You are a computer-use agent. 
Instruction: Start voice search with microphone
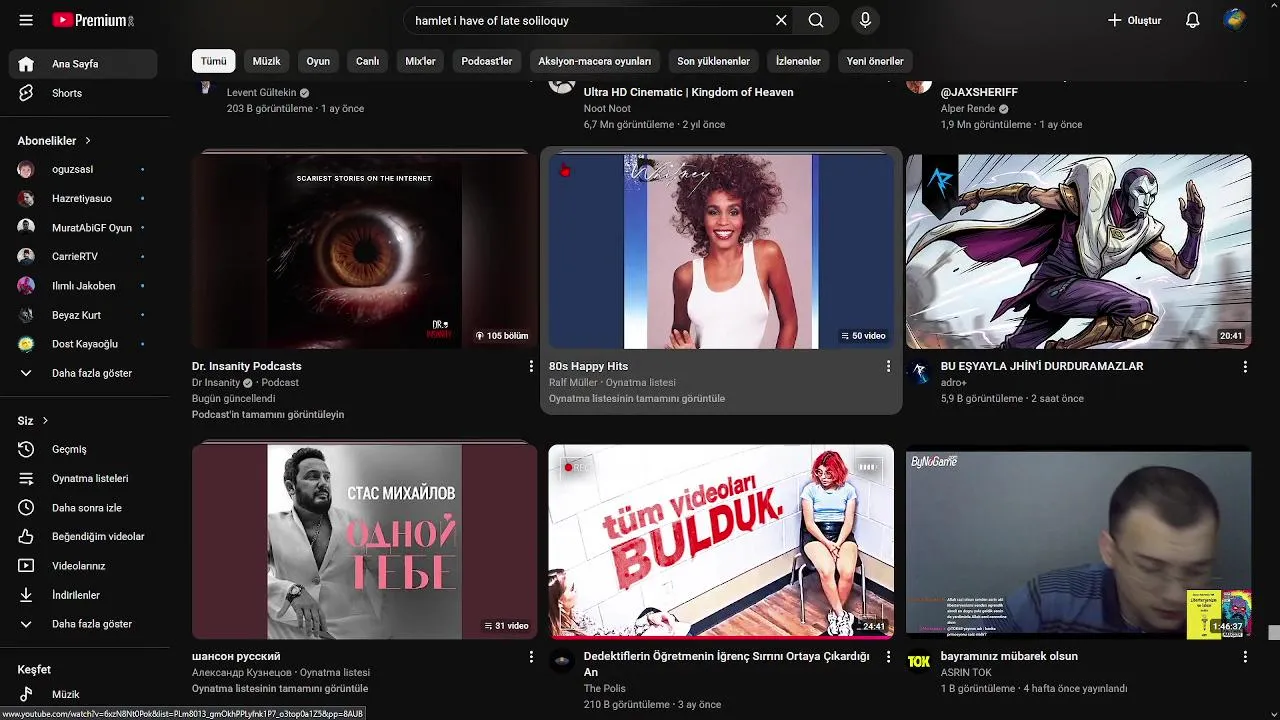(865, 20)
